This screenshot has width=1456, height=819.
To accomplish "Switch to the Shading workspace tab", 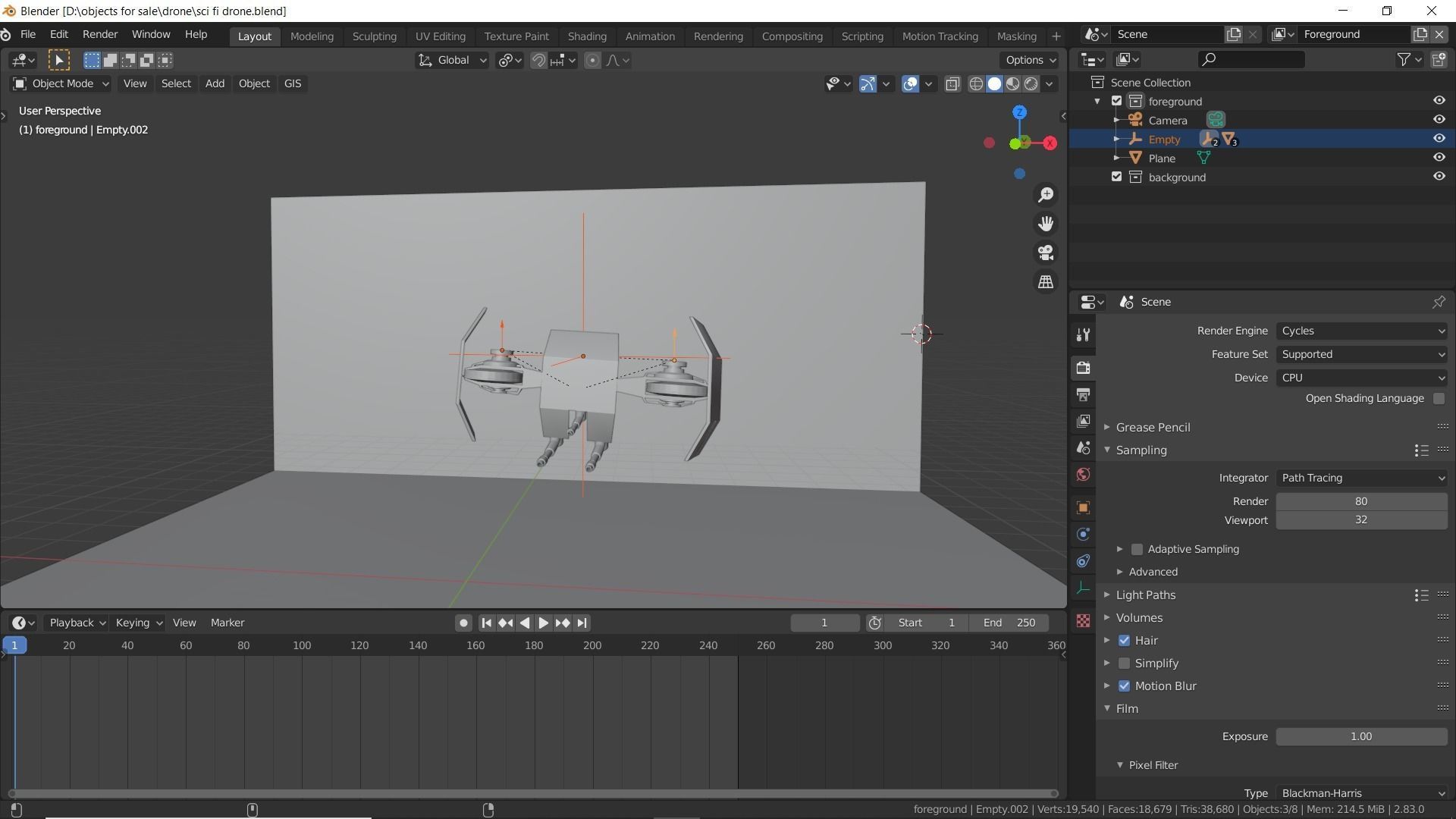I will point(586,36).
